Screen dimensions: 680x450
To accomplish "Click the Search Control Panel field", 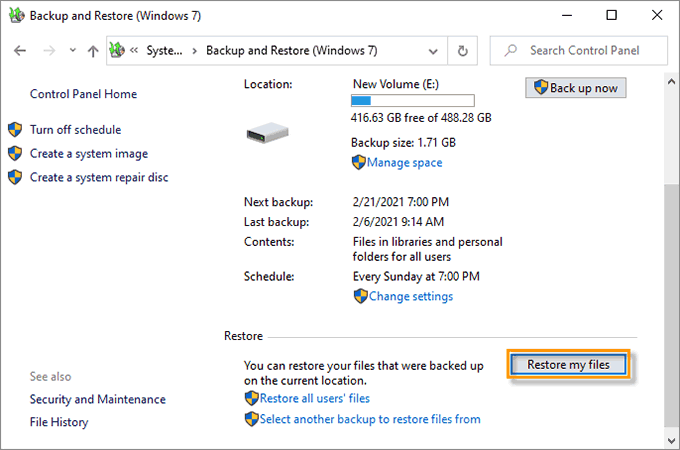I will point(579,51).
